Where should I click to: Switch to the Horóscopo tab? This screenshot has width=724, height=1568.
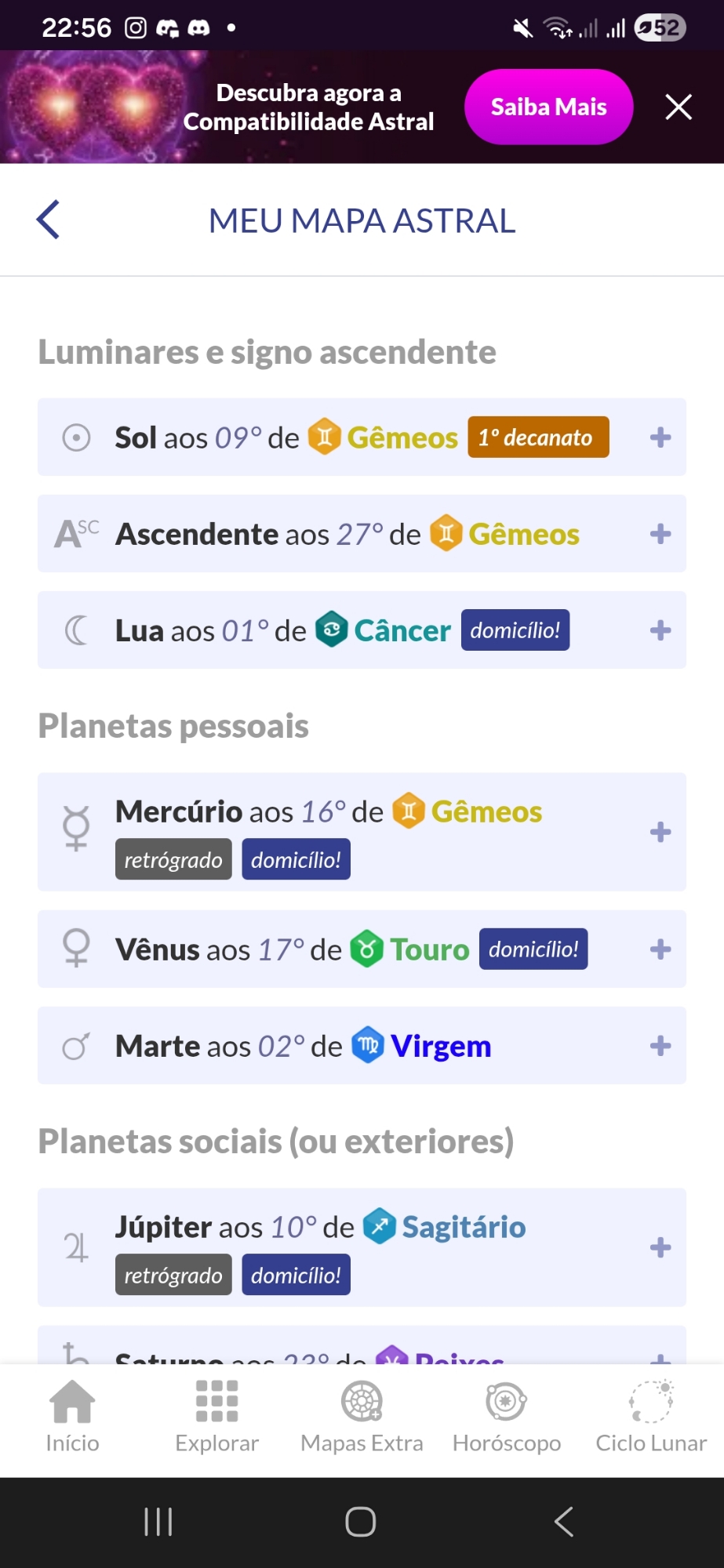506,1416
